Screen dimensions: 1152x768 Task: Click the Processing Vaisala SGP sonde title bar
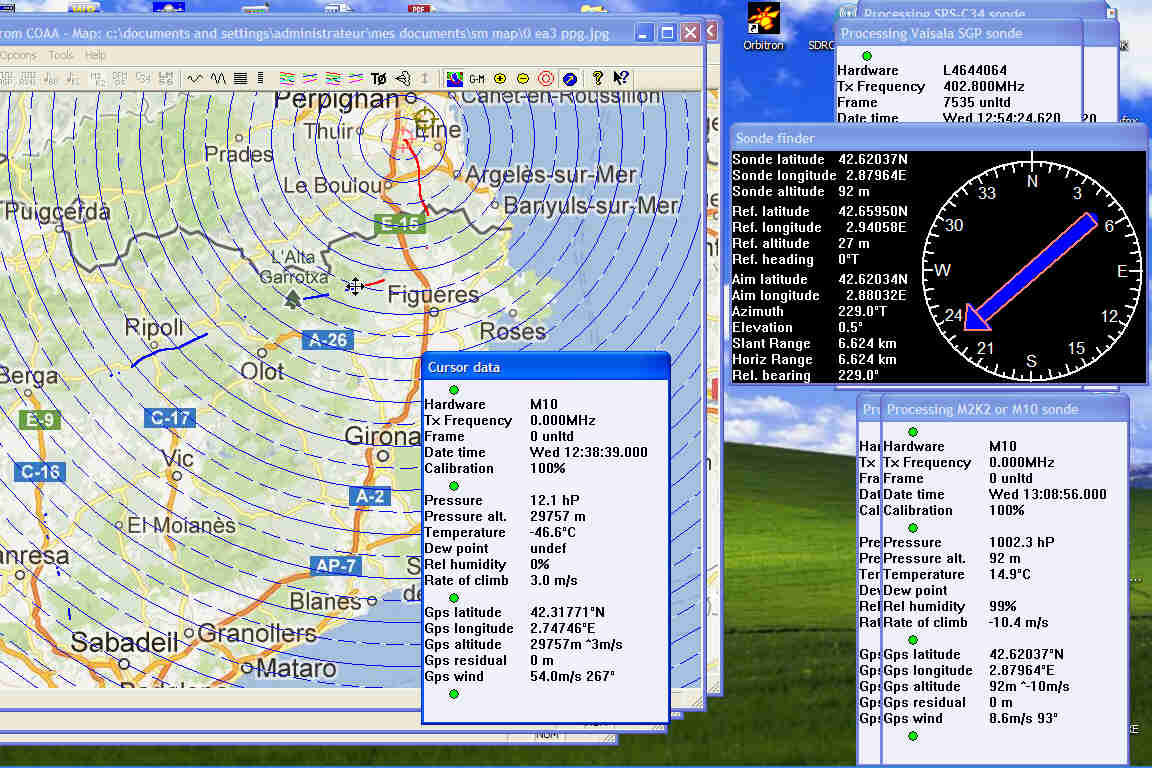[958, 33]
